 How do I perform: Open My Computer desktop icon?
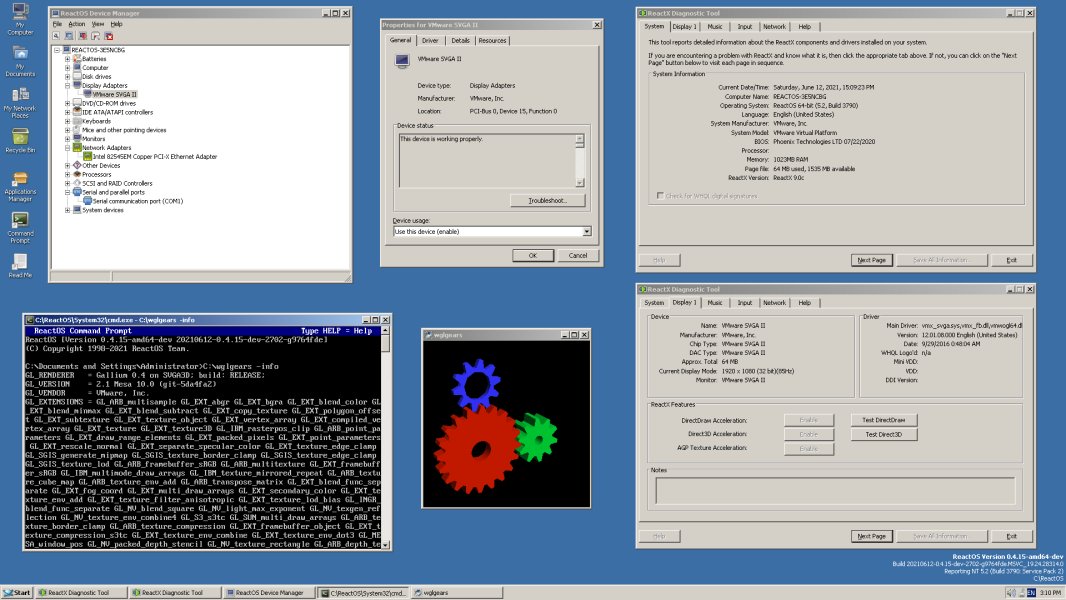point(20,20)
